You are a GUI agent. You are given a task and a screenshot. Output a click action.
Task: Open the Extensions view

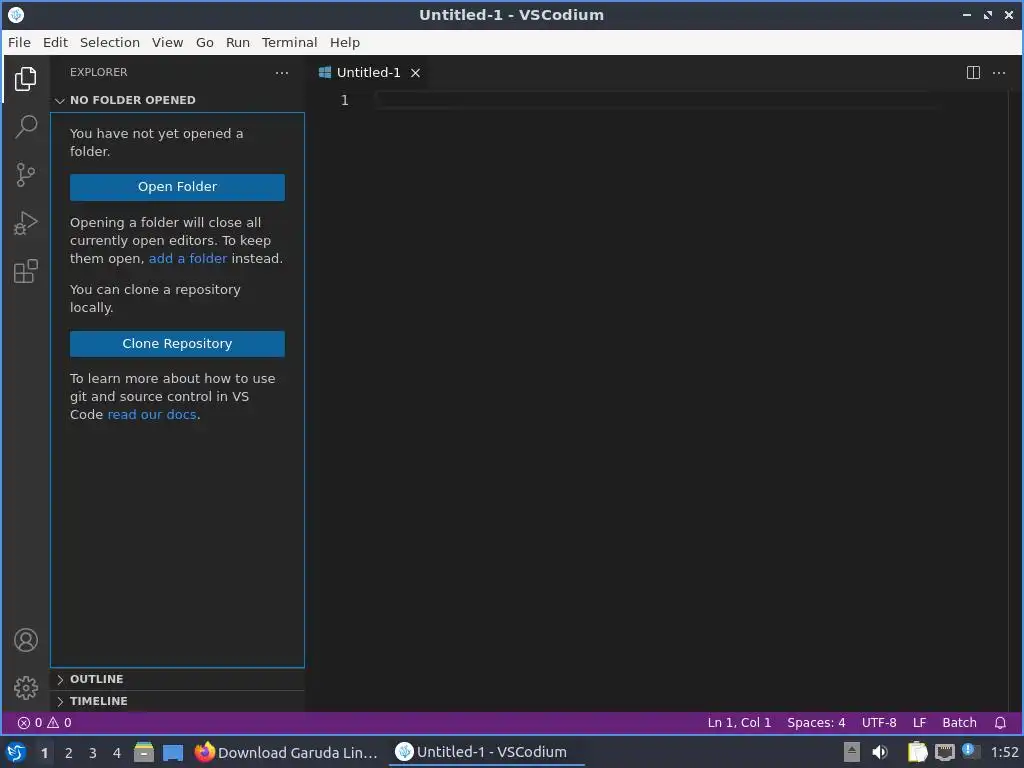pos(25,272)
